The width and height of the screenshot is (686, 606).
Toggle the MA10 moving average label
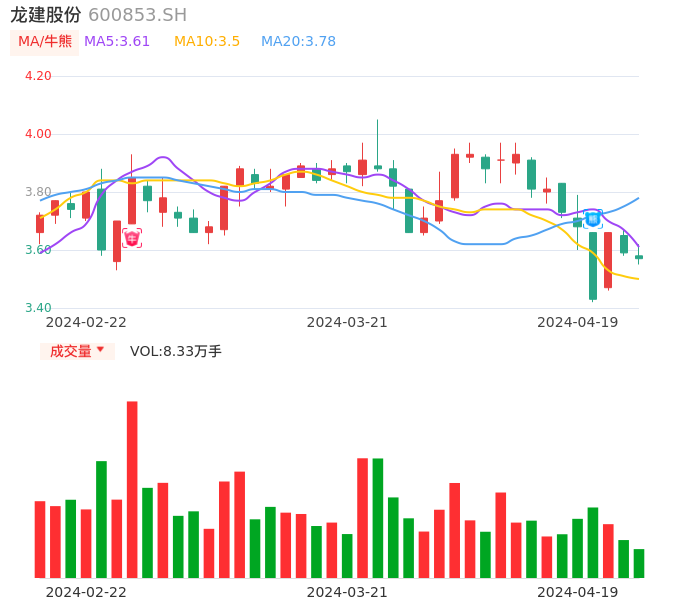(x=207, y=42)
